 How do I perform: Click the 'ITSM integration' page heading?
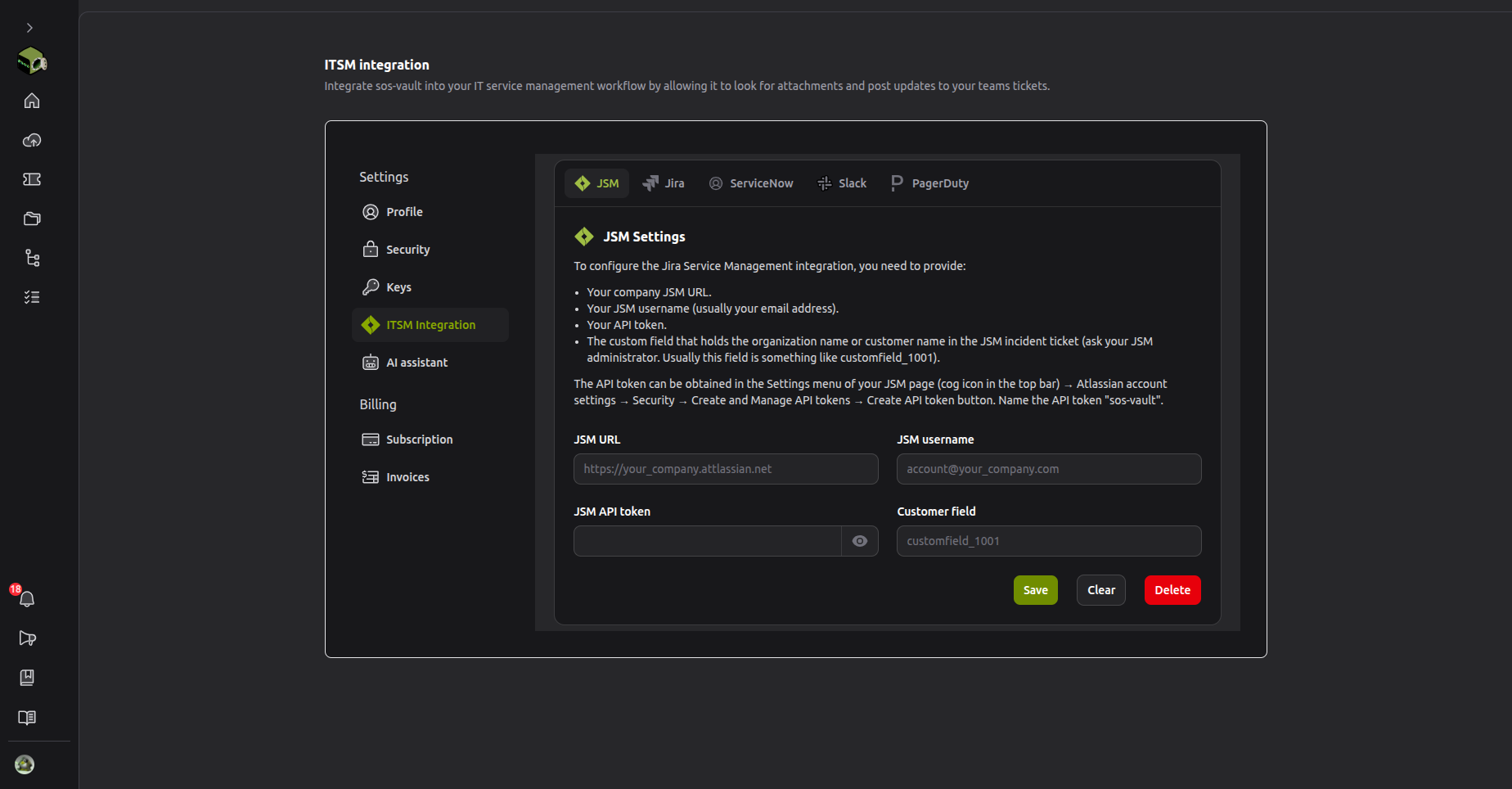point(376,65)
